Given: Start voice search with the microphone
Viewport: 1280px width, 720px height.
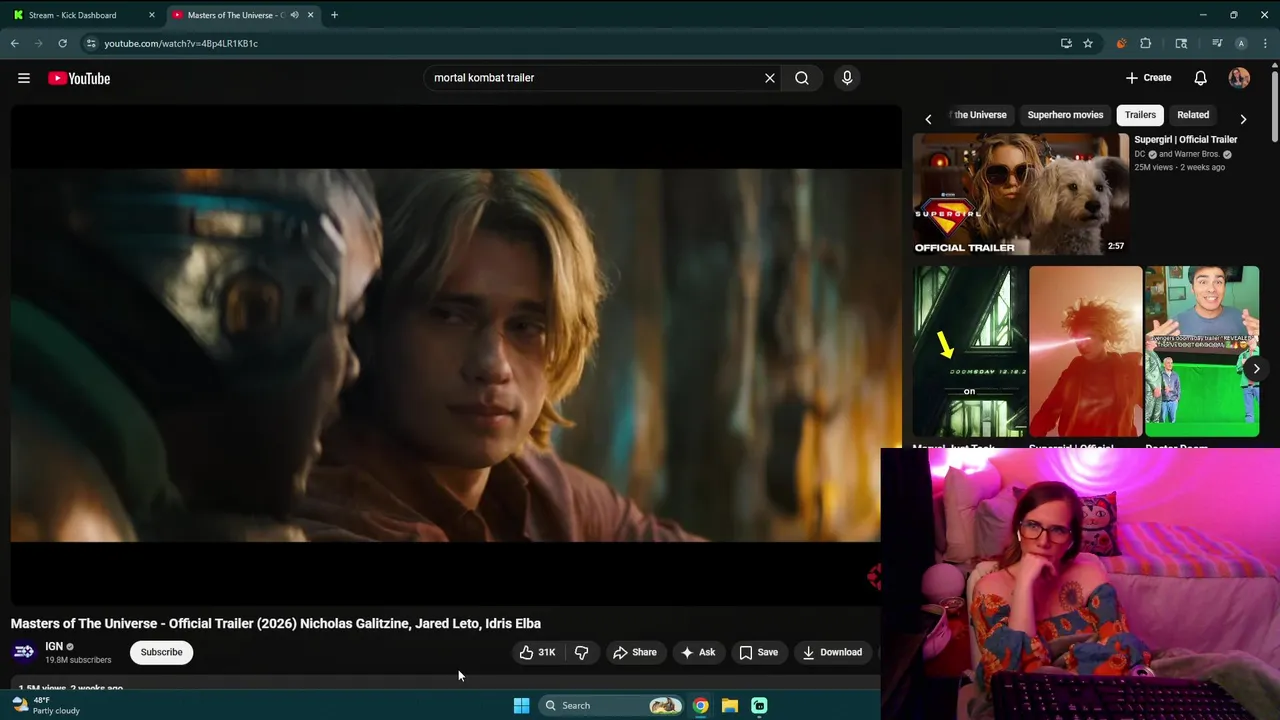Looking at the screenshot, I should 847,78.
